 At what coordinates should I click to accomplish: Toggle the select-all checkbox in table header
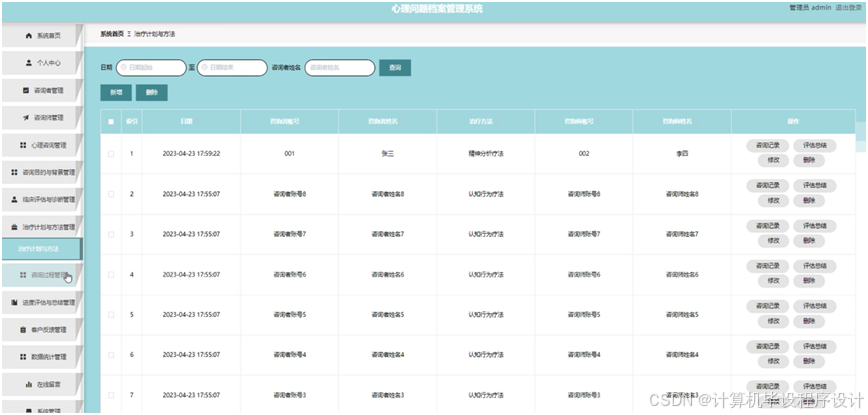111,122
